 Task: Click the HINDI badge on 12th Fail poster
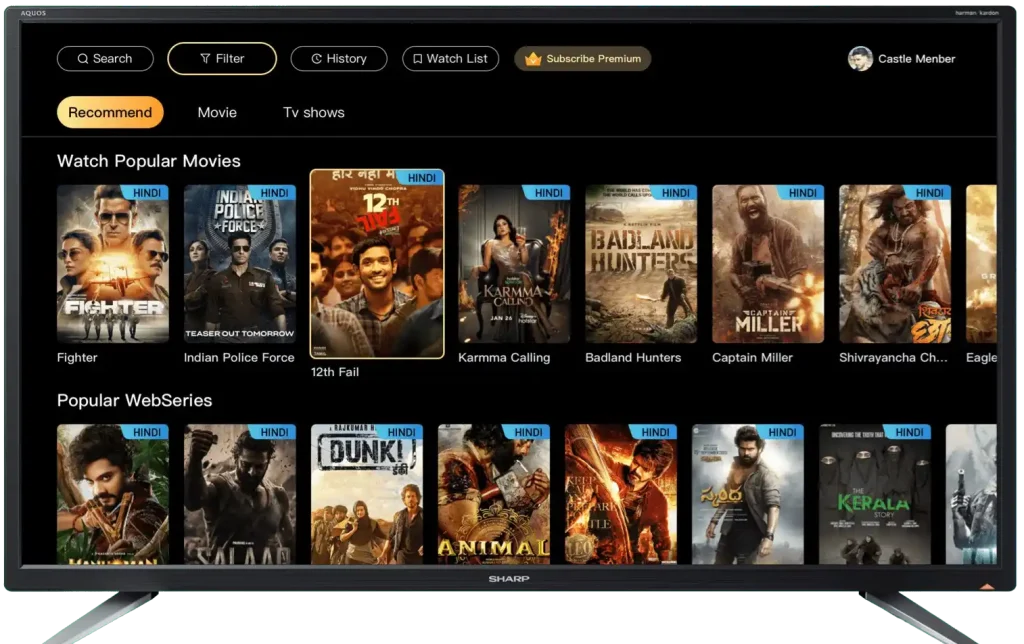pyautogui.click(x=422, y=178)
